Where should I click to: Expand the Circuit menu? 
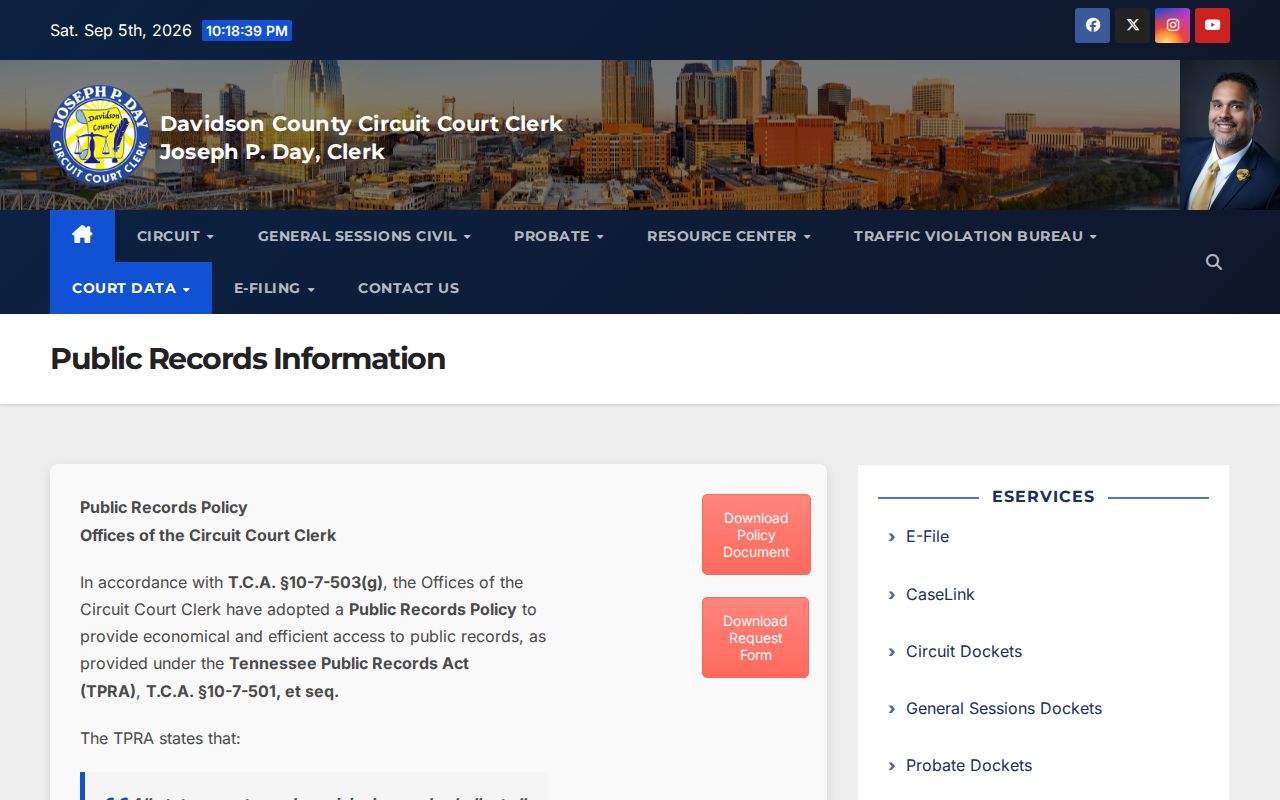175,236
